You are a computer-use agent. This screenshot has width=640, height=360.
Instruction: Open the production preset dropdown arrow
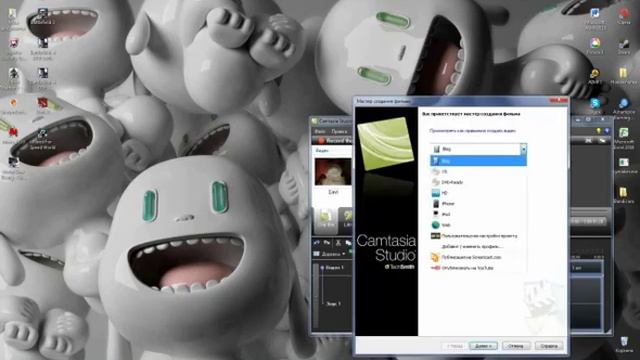tap(523, 149)
